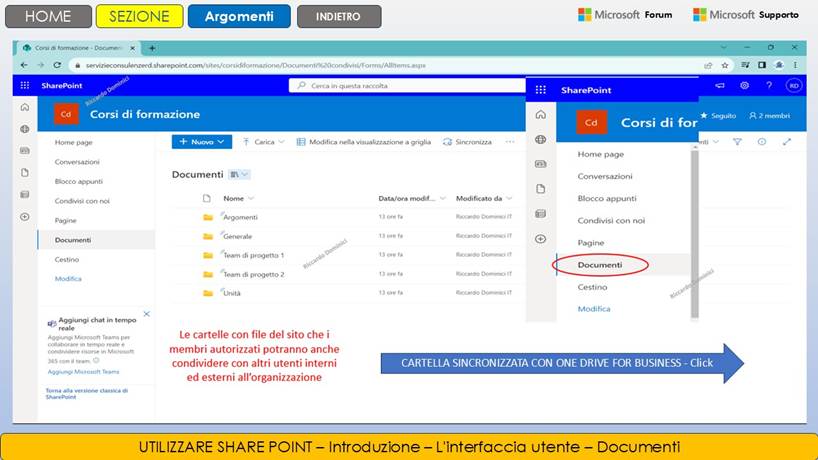Open the app launcher waffle in the enlarged inset
Screen dimensions: 818x460
click(x=540, y=90)
